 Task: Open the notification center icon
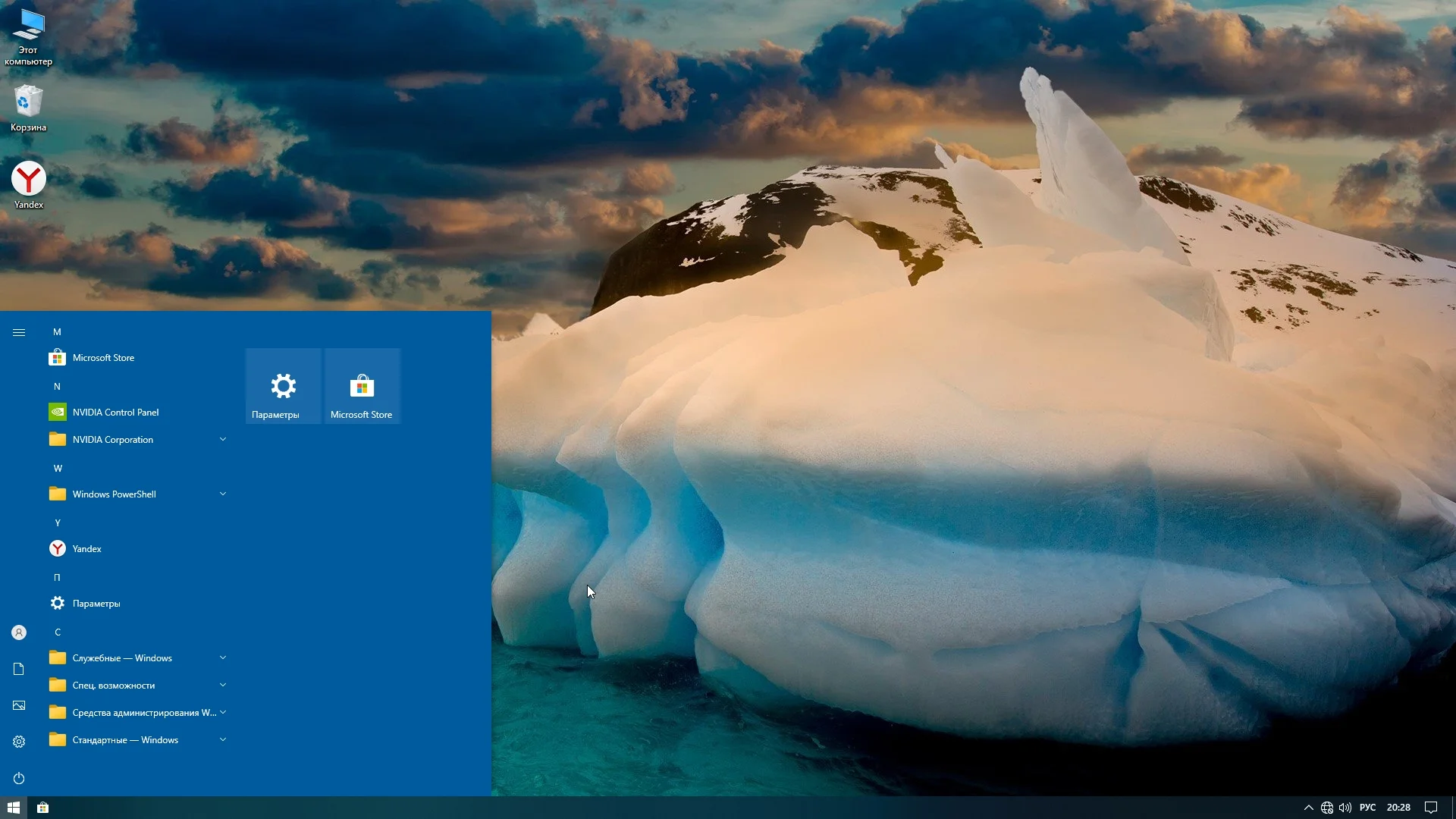(x=1430, y=808)
